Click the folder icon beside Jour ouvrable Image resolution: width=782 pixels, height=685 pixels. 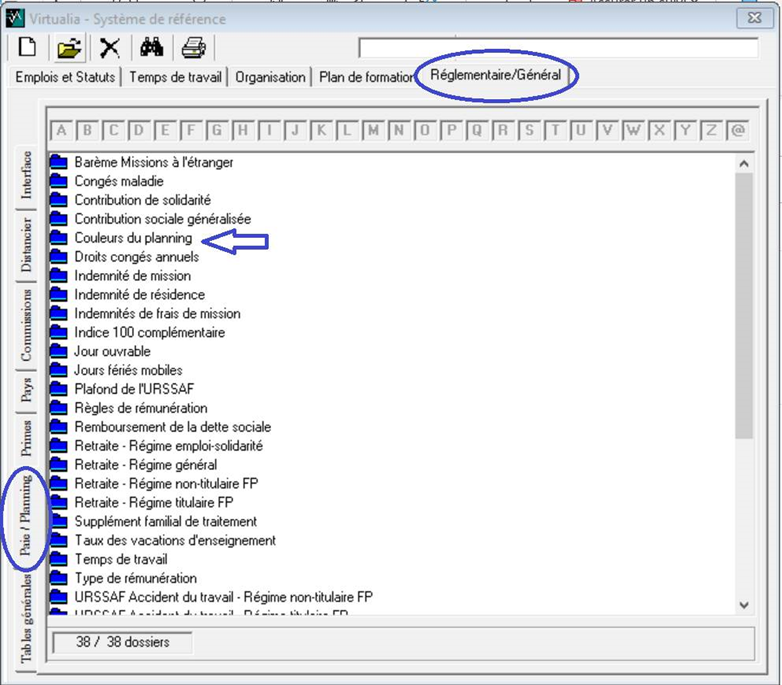coord(59,352)
